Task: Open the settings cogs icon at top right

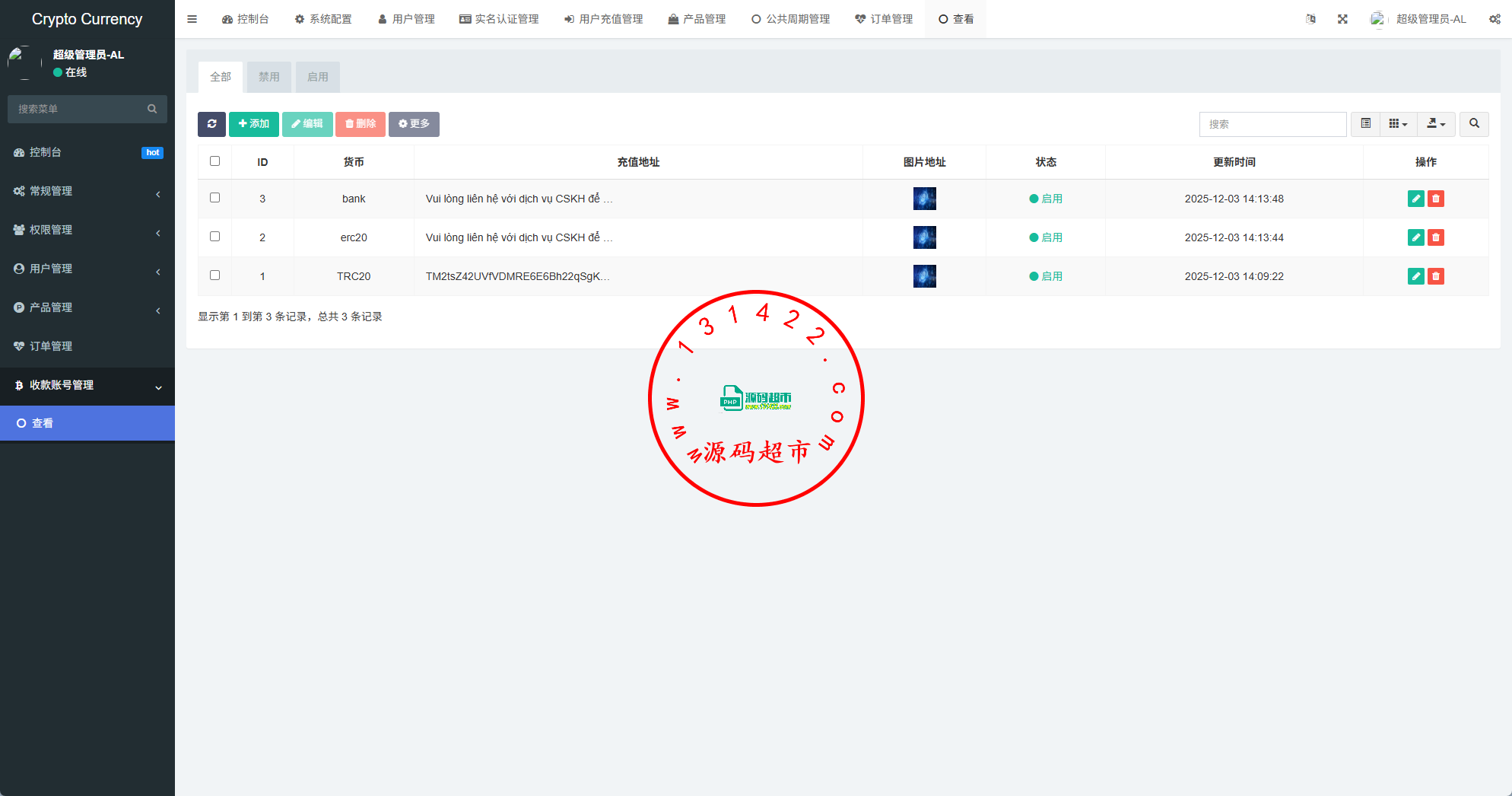Action: 1495,19
